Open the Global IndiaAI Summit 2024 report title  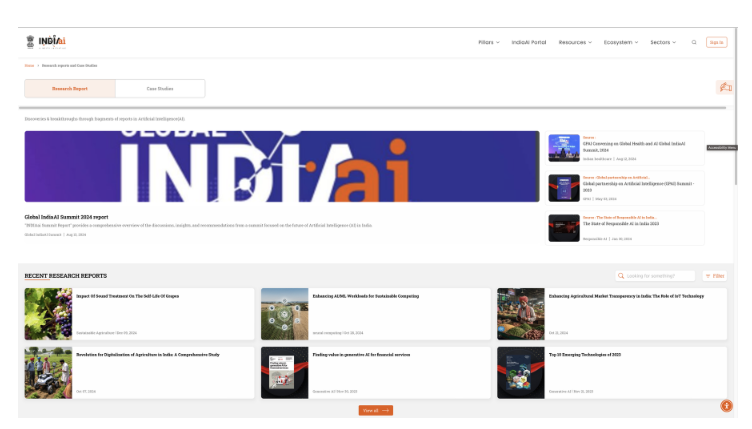click(66, 217)
